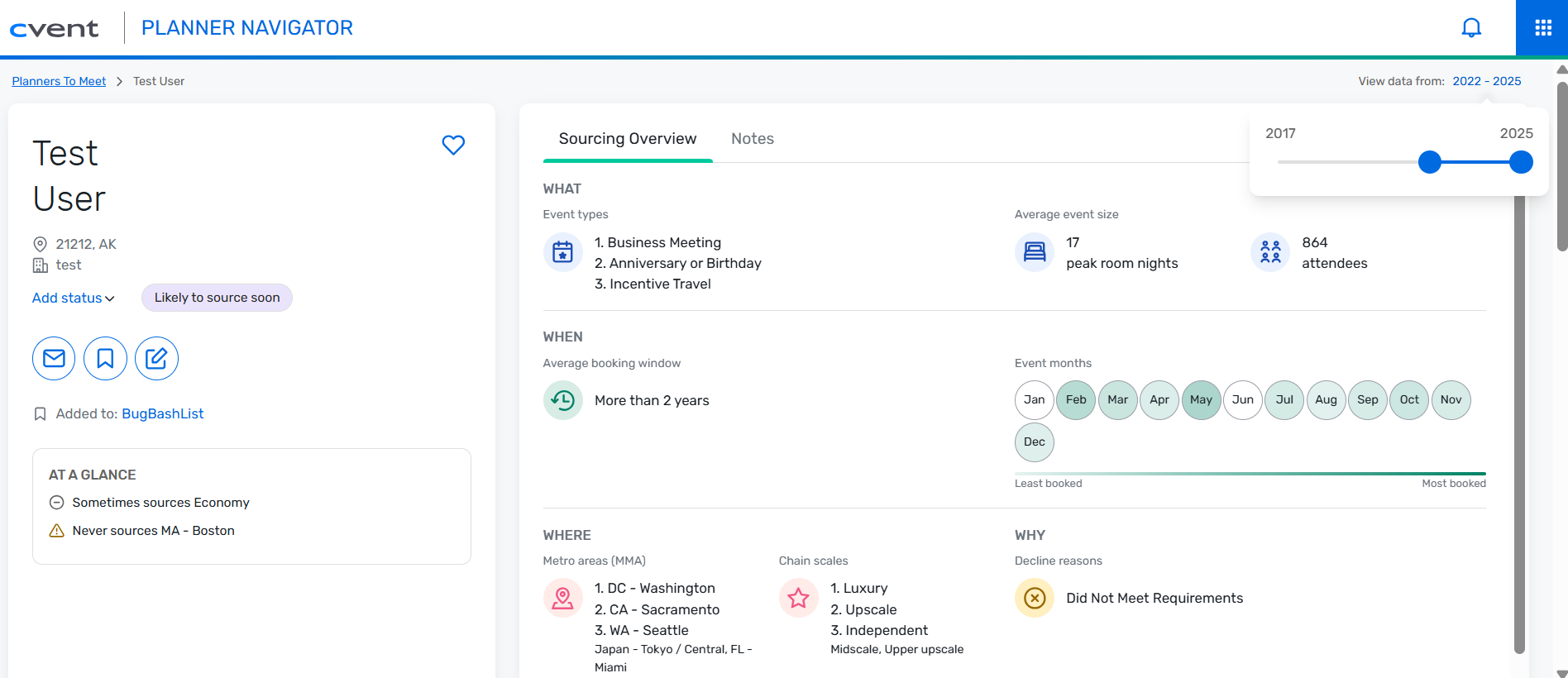The height and width of the screenshot is (678, 1568).
Task: Click the Likely to source soon tag
Action: point(217,298)
